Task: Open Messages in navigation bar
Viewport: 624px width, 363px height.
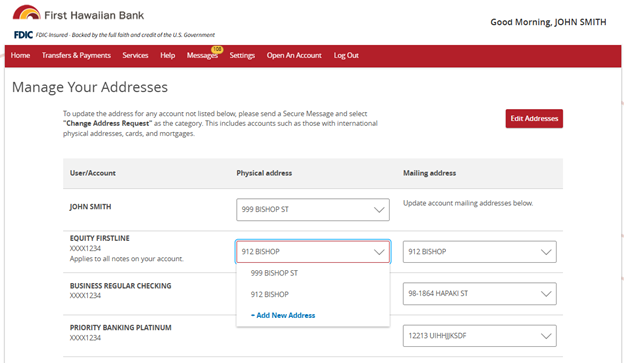Action: click(202, 56)
